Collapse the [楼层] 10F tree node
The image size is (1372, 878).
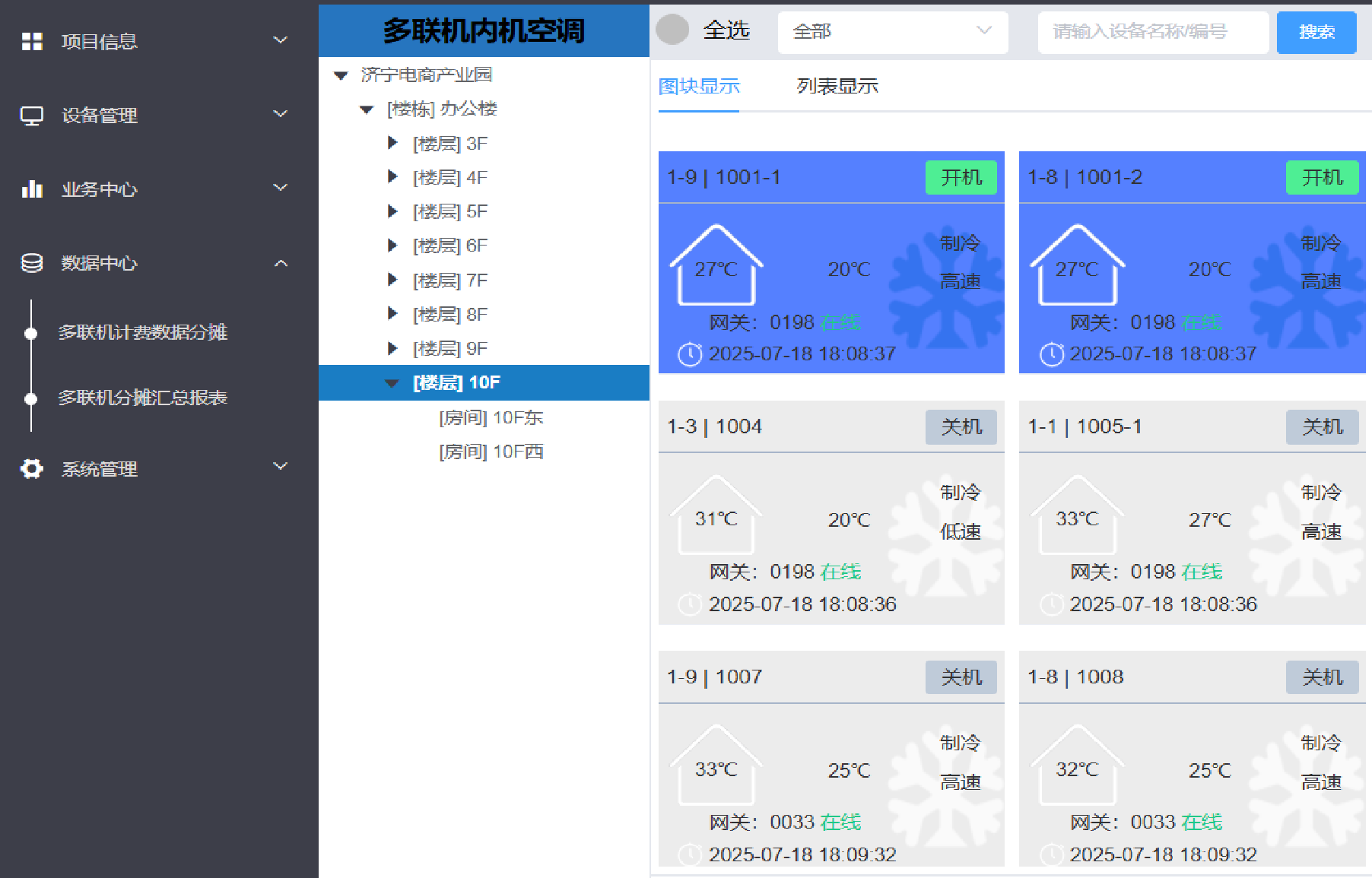click(x=392, y=383)
